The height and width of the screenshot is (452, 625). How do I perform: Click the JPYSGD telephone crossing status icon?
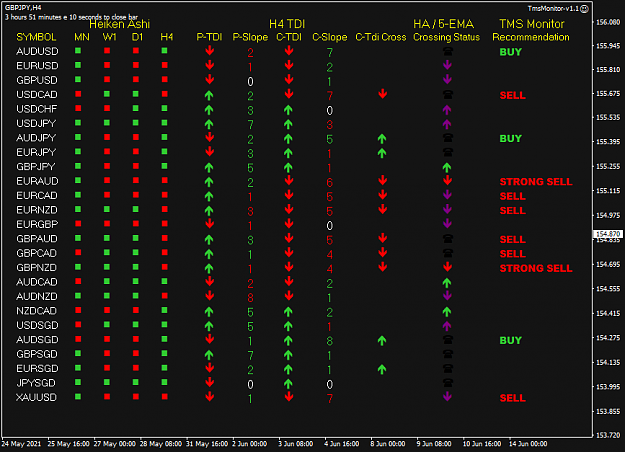(448, 383)
